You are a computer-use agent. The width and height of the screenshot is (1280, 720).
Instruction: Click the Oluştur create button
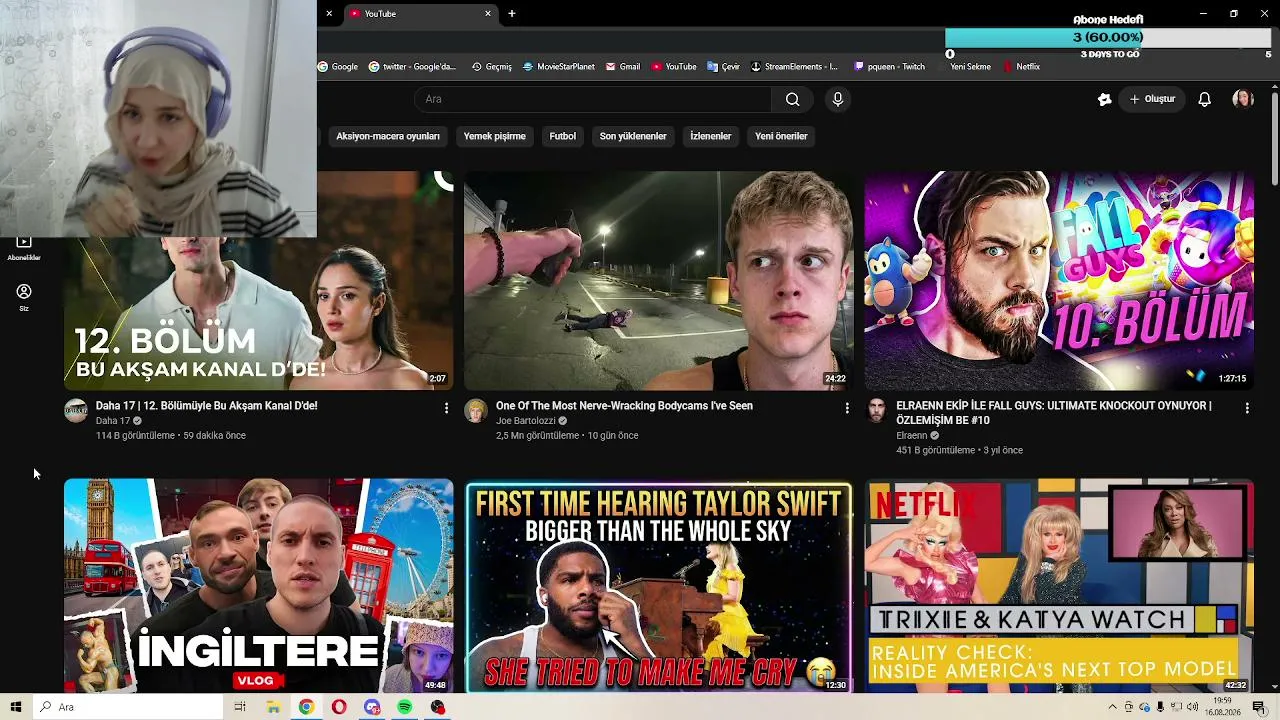[1152, 99]
